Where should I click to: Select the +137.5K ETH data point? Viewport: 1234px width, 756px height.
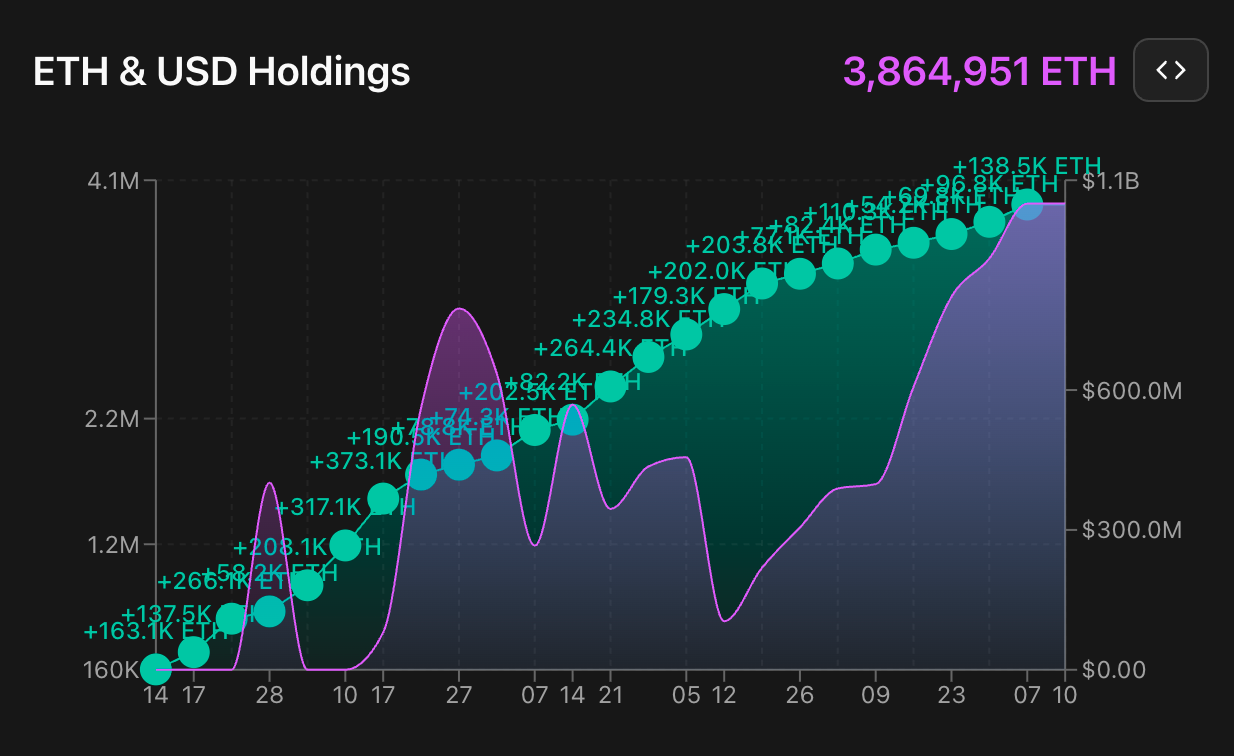coord(194,651)
